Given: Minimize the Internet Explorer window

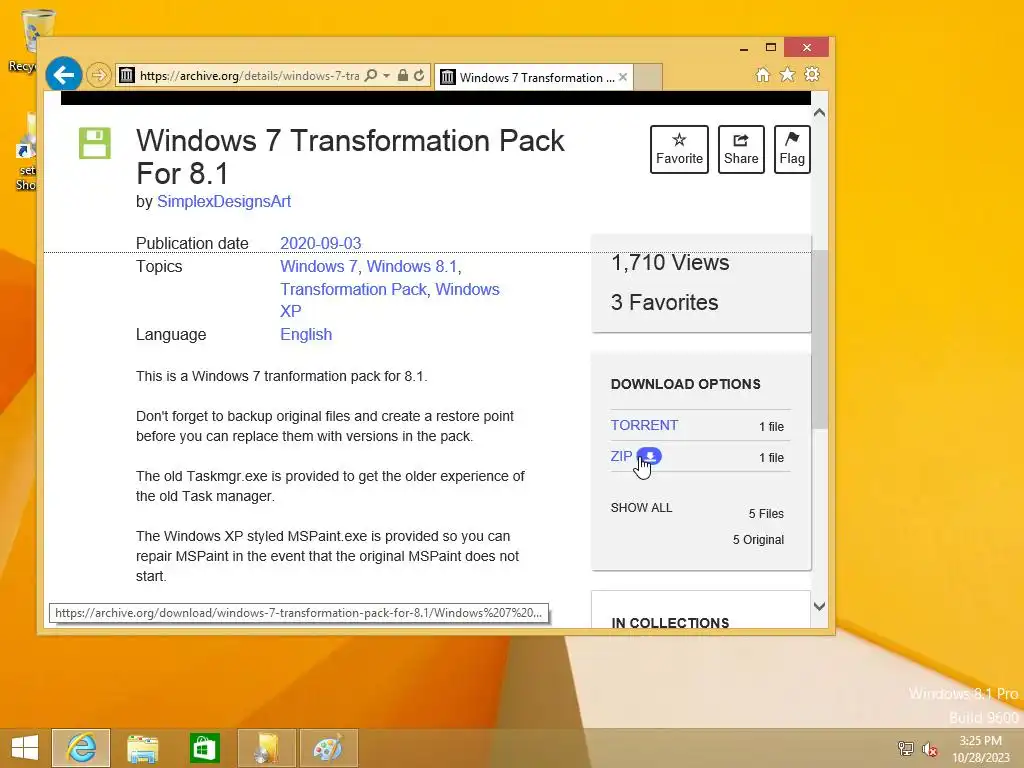Looking at the screenshot, I should 744,48.
